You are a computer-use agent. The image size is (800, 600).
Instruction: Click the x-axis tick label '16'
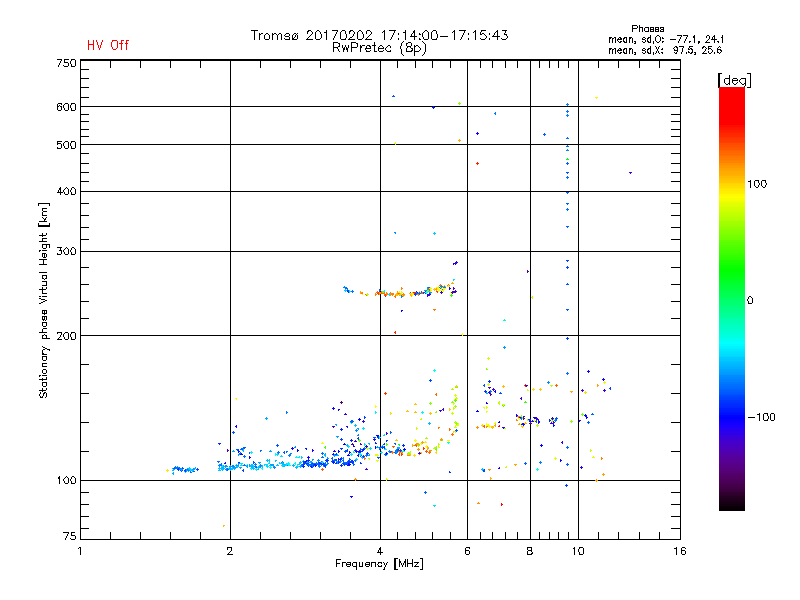680,551
